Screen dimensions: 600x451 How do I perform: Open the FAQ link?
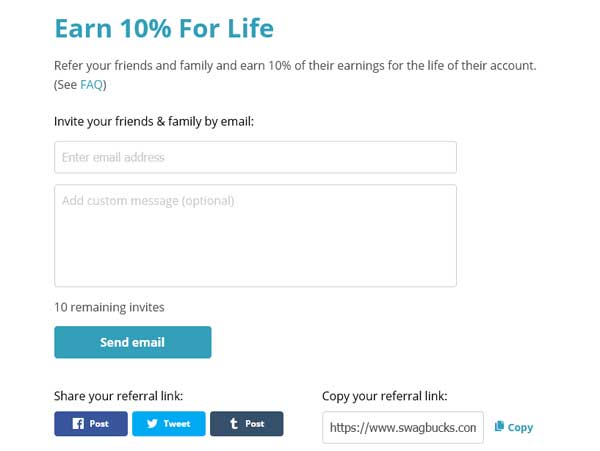click(x=91, y=85)
